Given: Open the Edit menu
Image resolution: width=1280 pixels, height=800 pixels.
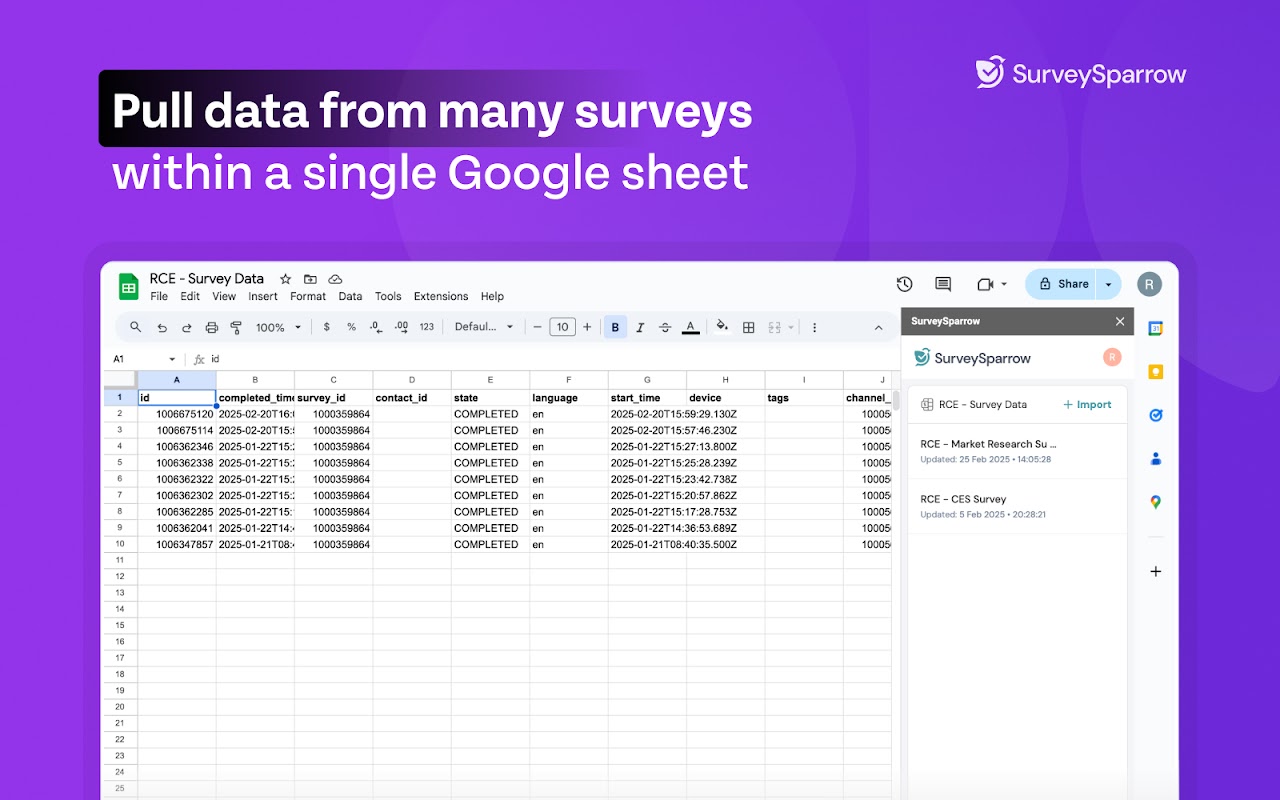Looking at the screenshot, I should click(190, 296).
